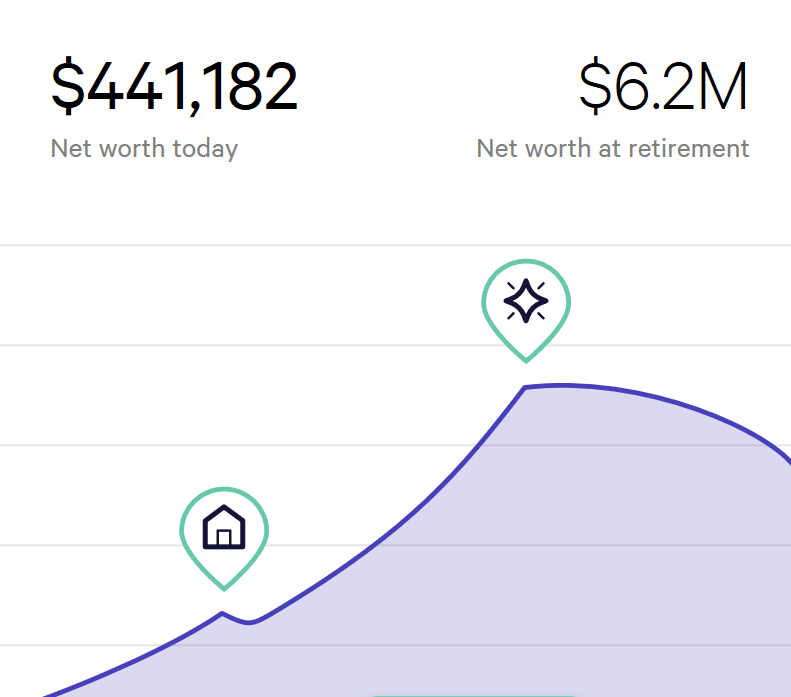Click the "M" in the $6.2M figure
This screenshot has width=791, height=697.
pyautogui.click(x=722, y=86)
